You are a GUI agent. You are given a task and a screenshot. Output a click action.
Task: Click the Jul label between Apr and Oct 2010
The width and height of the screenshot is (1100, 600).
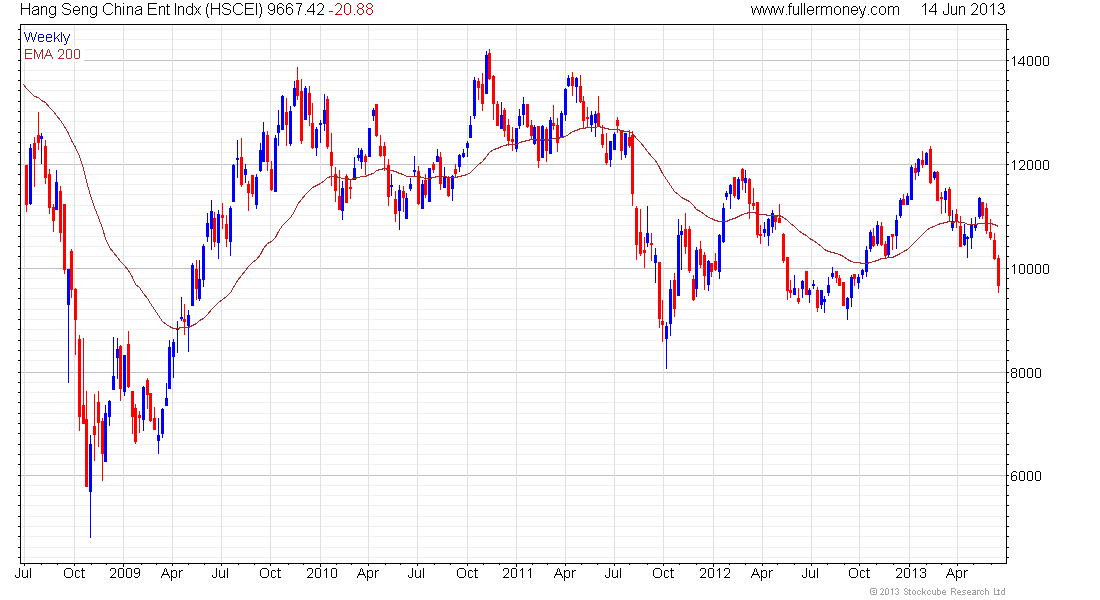pyautogui.click(x=416, y=573)
